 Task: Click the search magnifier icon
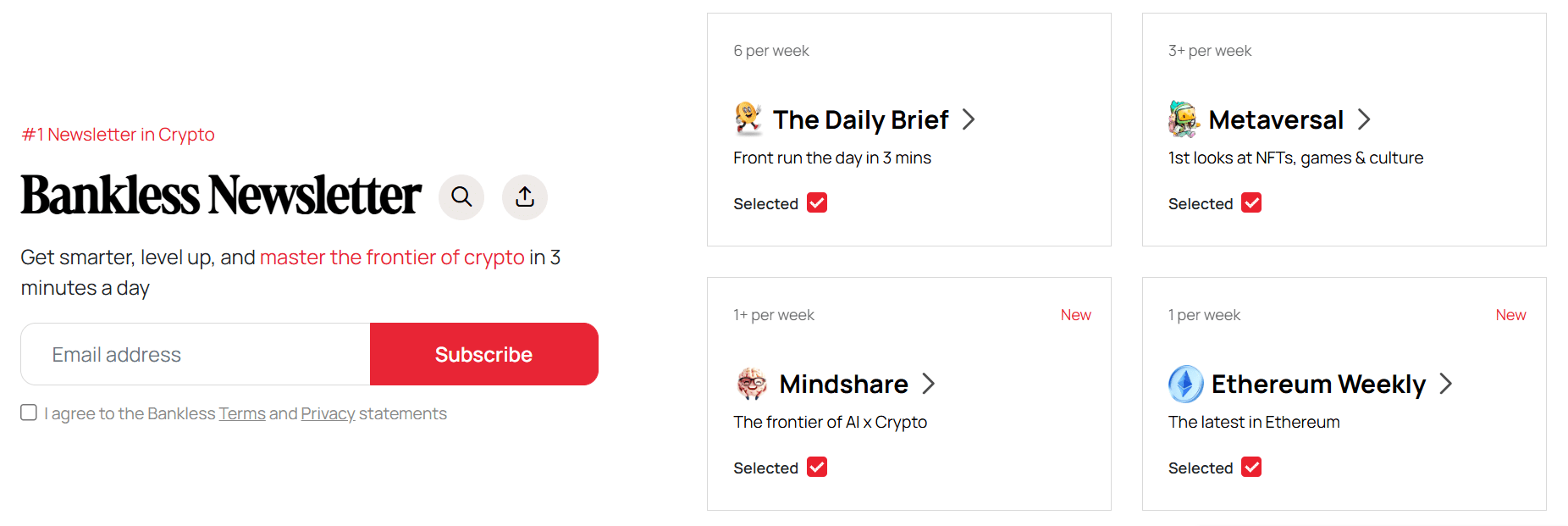(x=461, y=197)
